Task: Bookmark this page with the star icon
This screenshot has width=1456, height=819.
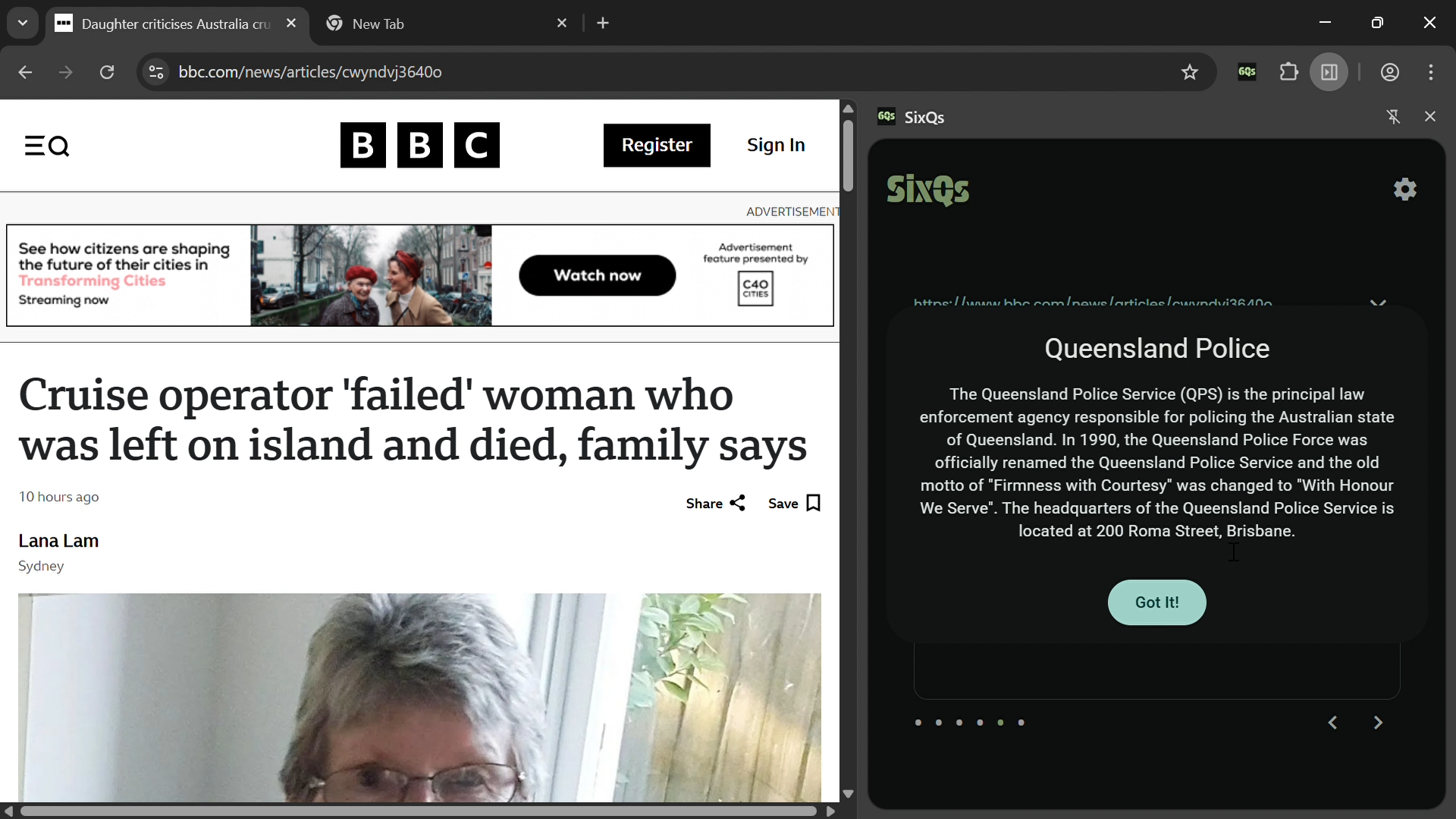Action: click(x=1190, y=72)
